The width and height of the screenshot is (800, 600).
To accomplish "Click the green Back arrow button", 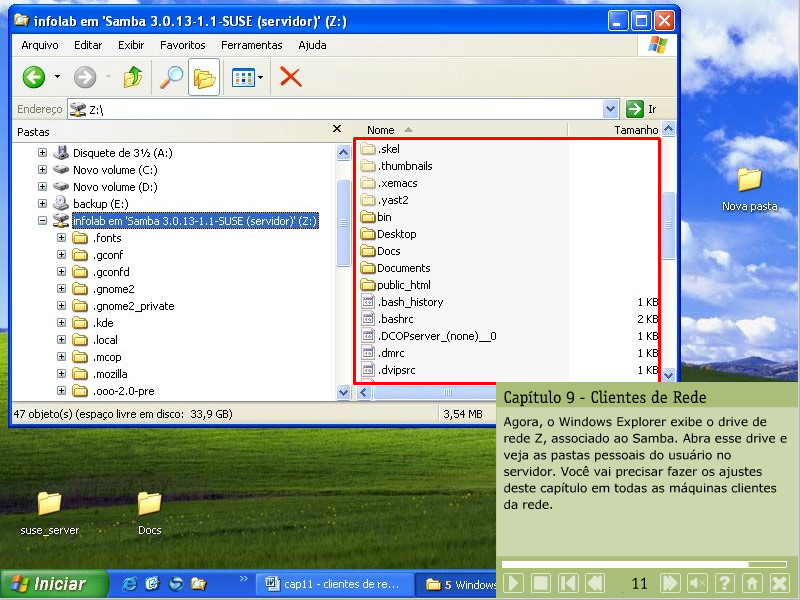I will (34, 77).
